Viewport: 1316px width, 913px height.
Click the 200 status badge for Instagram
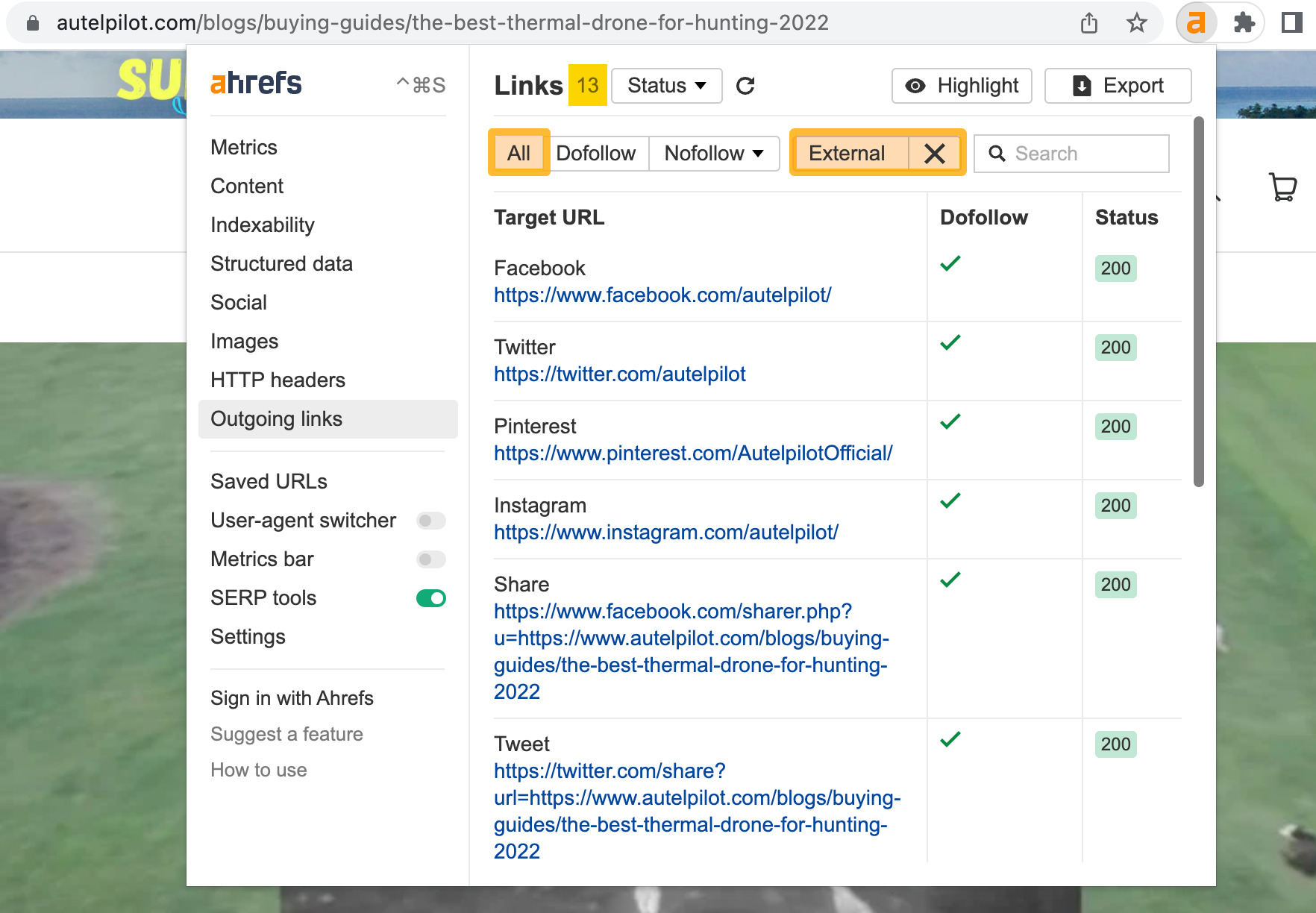click(1115, 506)
